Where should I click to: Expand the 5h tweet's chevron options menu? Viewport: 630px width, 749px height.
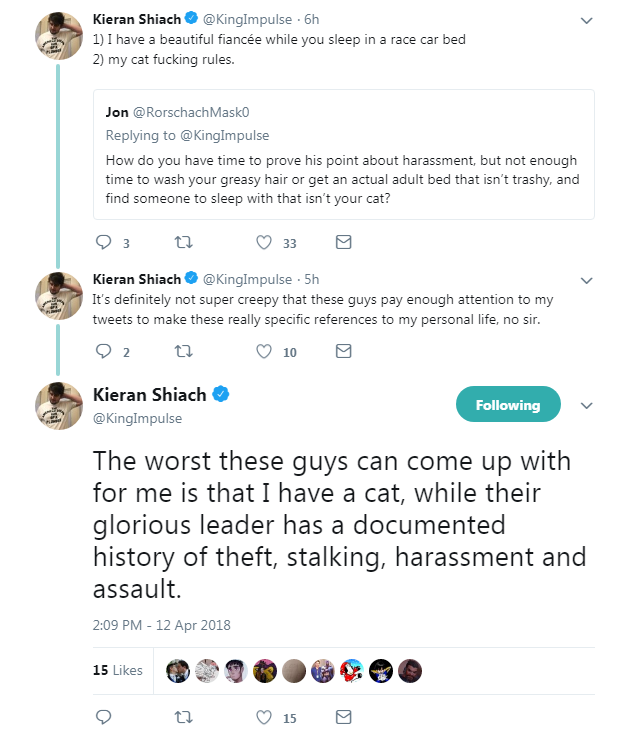587,280
